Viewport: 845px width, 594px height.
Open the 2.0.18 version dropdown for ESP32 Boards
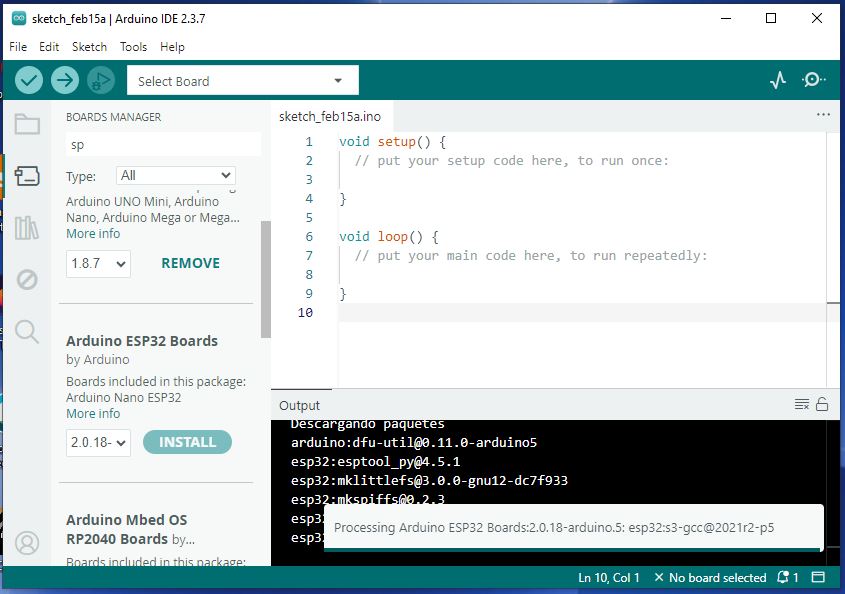pos(97,442)
